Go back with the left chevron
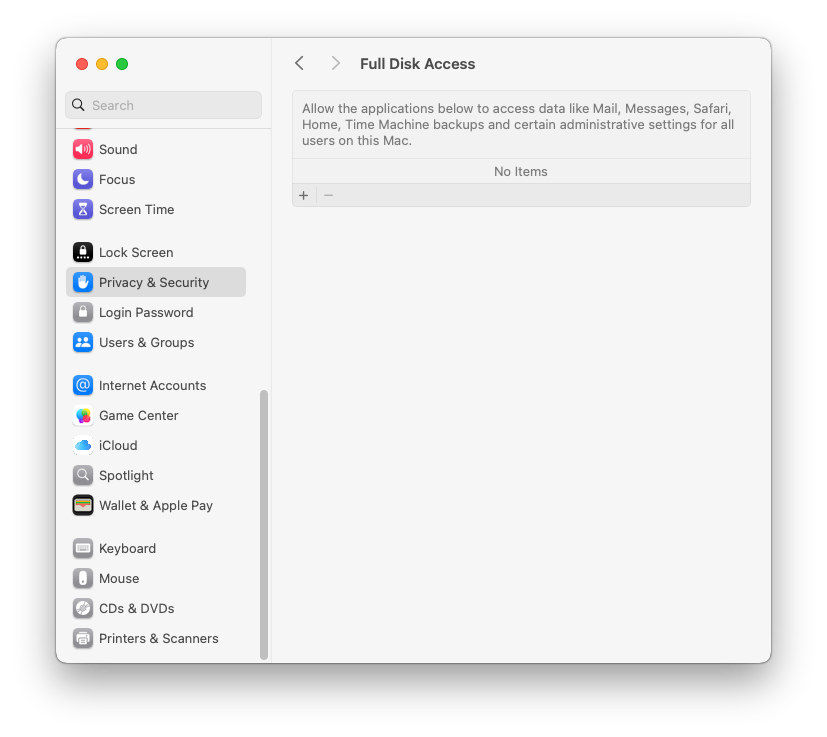This screenshot has height=737, width=827. [x=300, y=64]
